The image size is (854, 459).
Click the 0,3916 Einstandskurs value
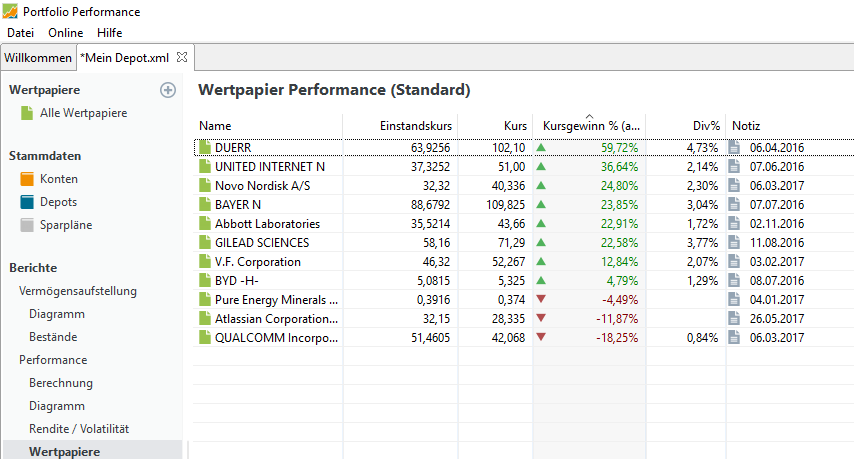click(x=433, y=299)
